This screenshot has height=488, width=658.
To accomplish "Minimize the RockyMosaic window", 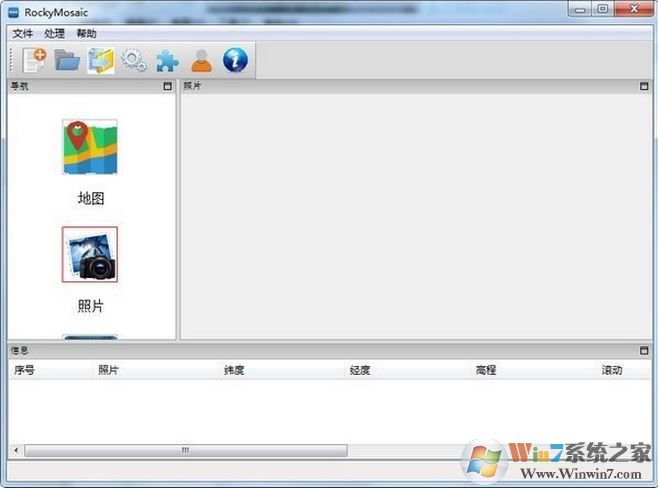I will [x=580, y=9].
